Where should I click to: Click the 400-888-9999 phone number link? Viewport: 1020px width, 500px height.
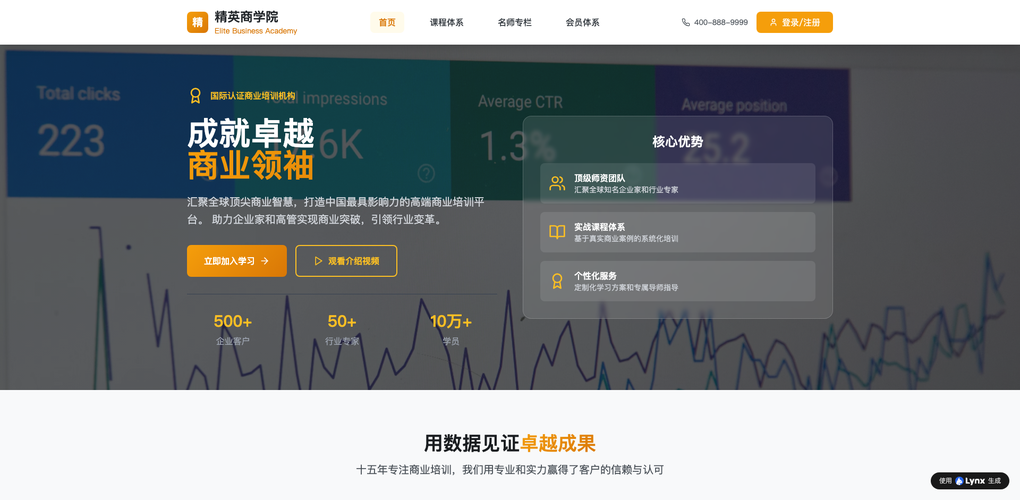point(720,22)
